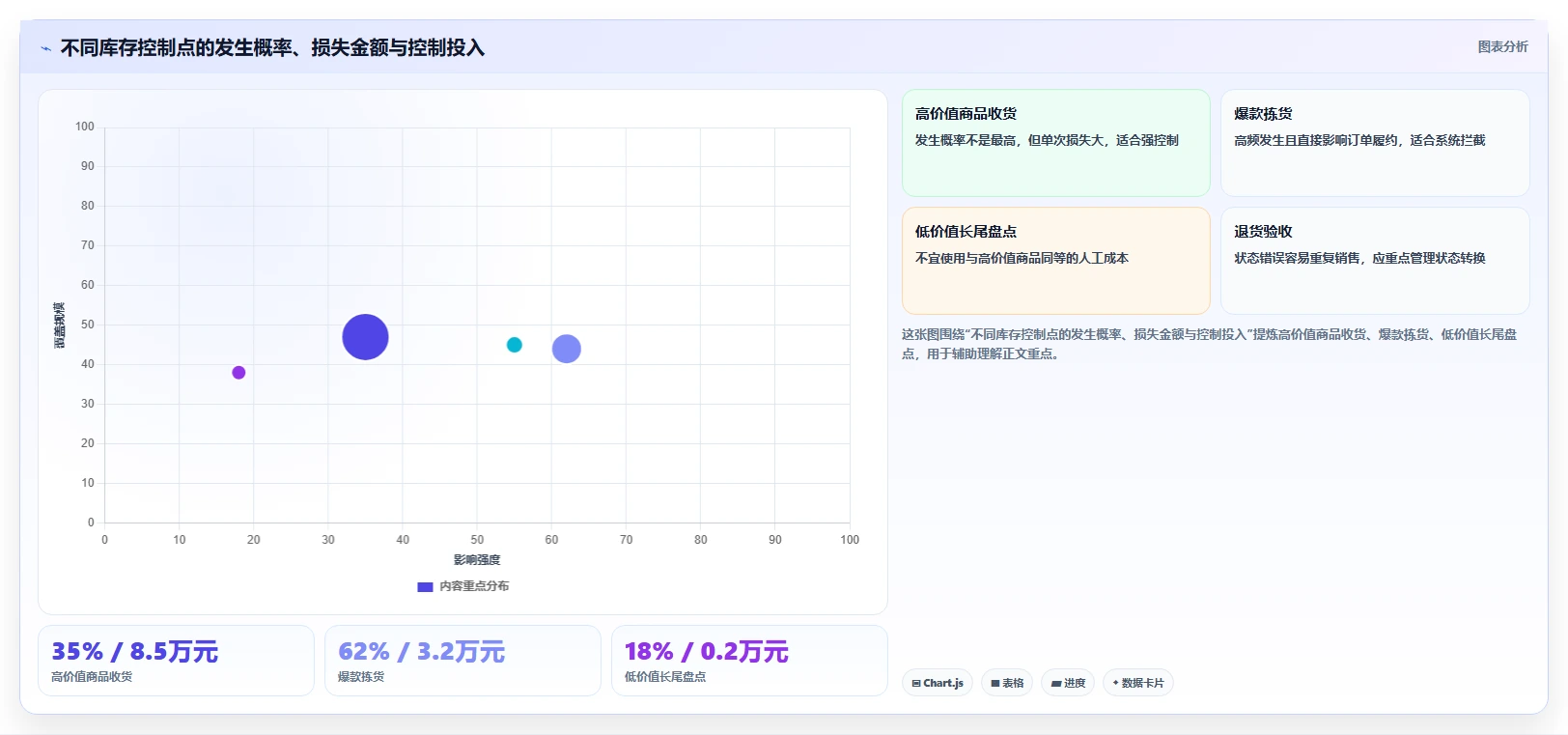This screenshot has height=735, width=1568.
Task: Click the 进度 tag chip
Action: [x=1068, y=683]
